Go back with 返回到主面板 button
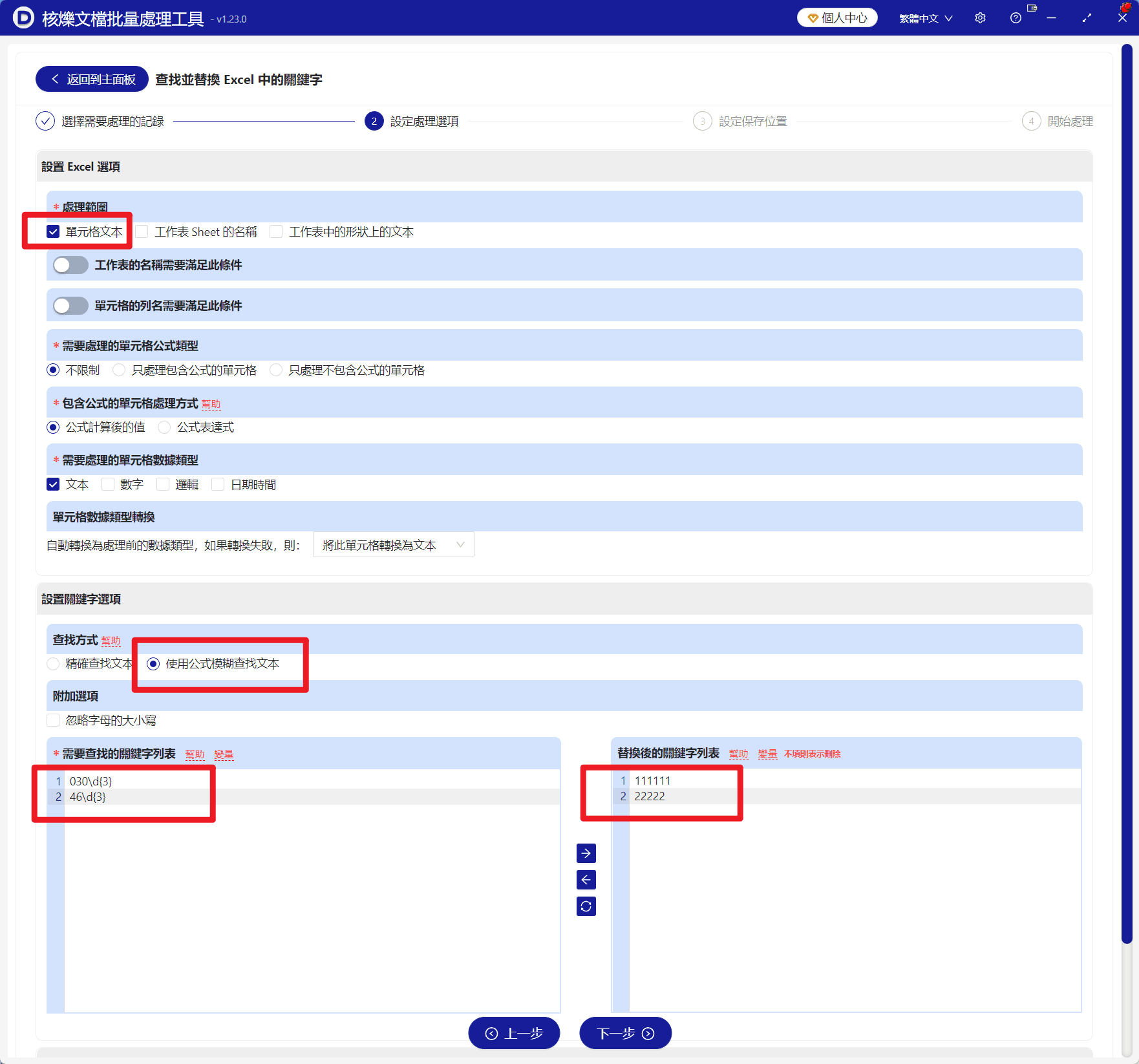 pyautogui.click(x=92, y=80)
